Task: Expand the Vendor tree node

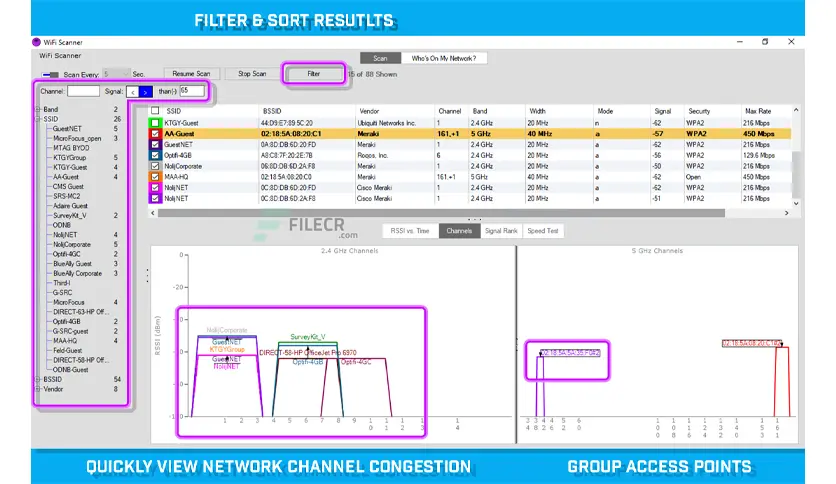Action: [x=38, y=389]
